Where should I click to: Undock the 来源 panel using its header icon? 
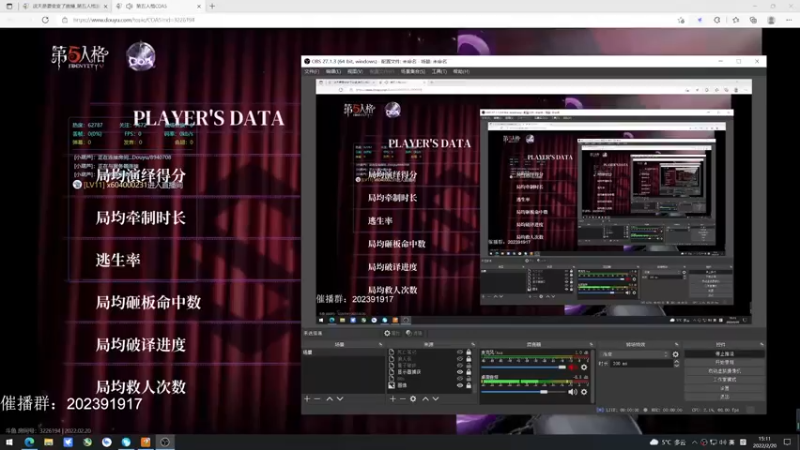click(473, 344)
